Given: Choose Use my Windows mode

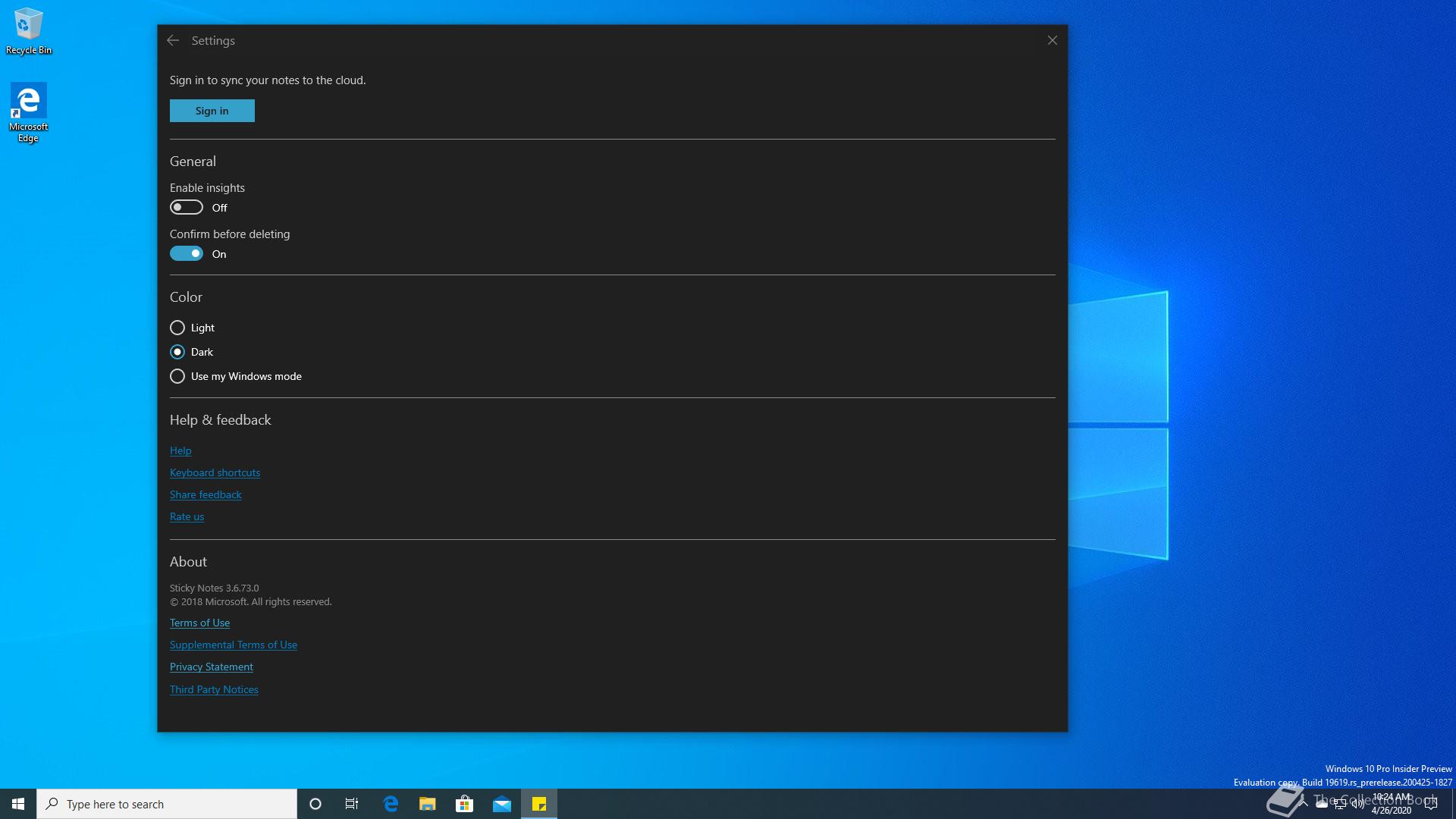Looking at the screenshot, I should pyautogui.click(x=236, y=376).
